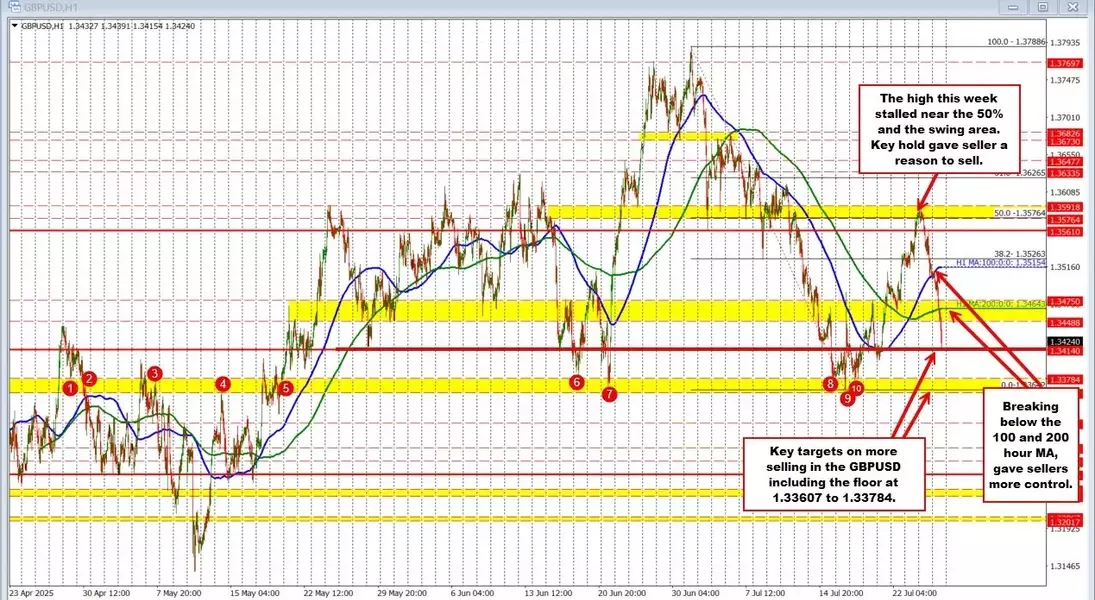Select the red marker numbered 5
Screen dimensions: 1095x600
coord(286,388)
